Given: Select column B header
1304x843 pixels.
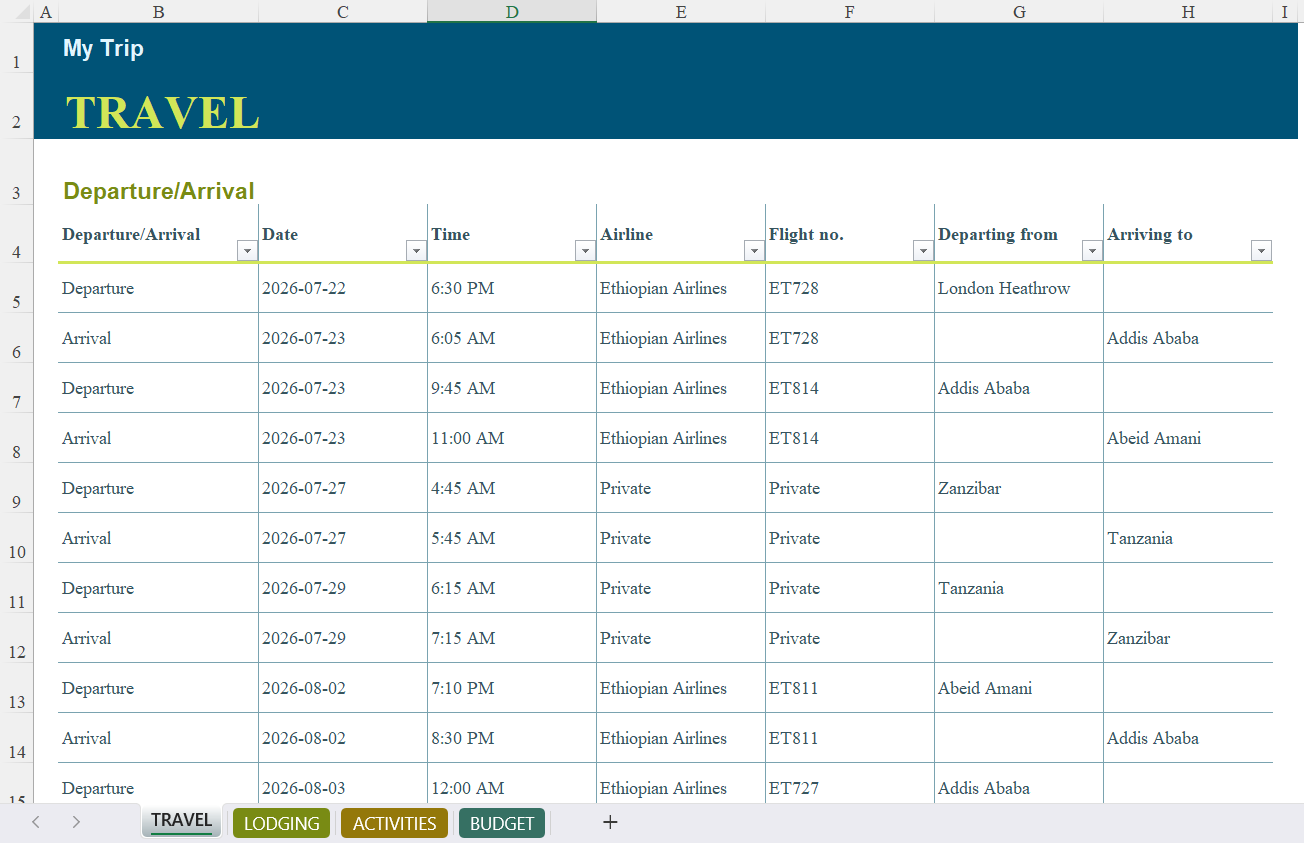Looking at the screenshot, I should (x=158, y=11).
